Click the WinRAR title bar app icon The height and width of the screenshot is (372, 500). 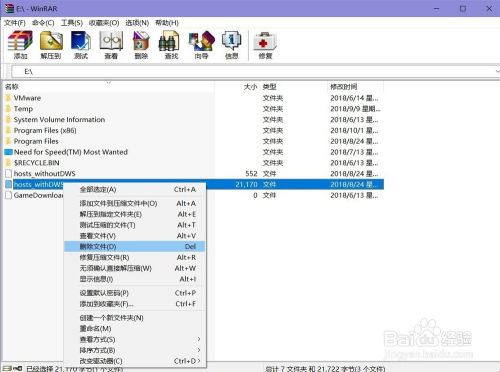[x=10, y=8]
